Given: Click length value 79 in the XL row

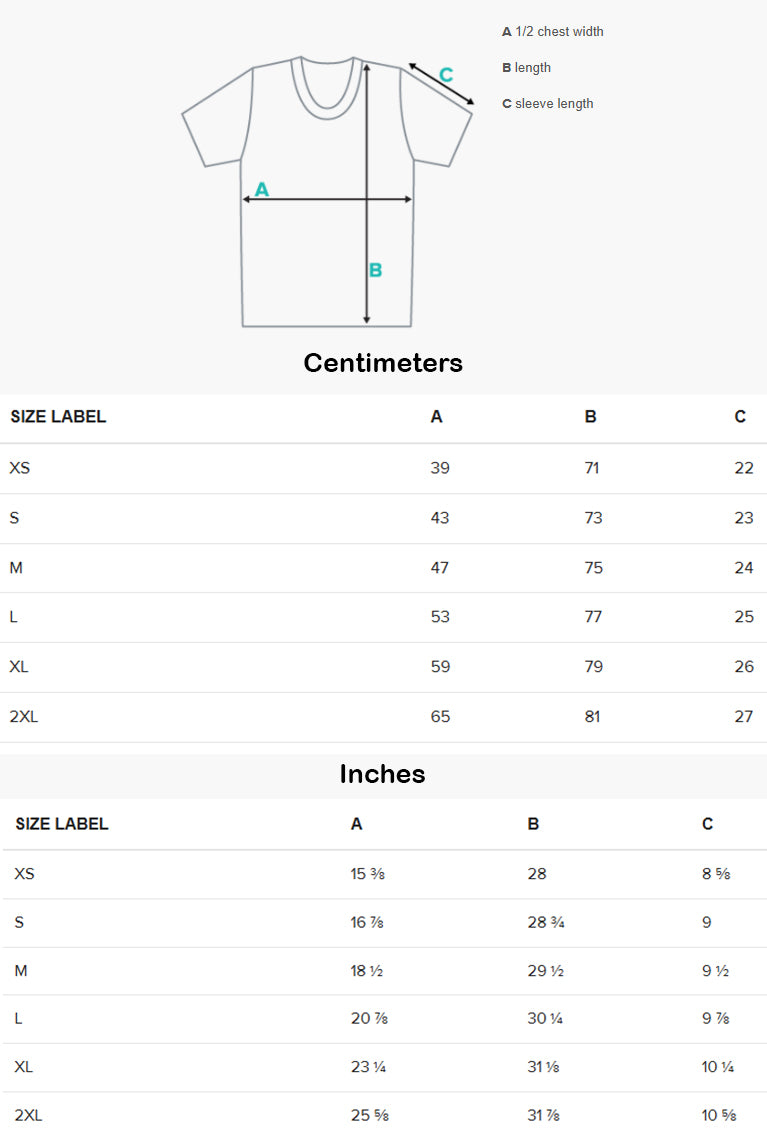Looking at the screenshot, I should 594,667.
